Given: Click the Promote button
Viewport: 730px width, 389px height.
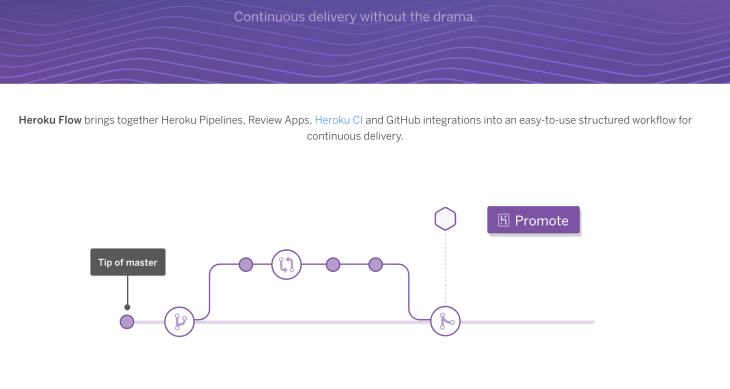Looking at the screenshot, I should pos(534,220).
